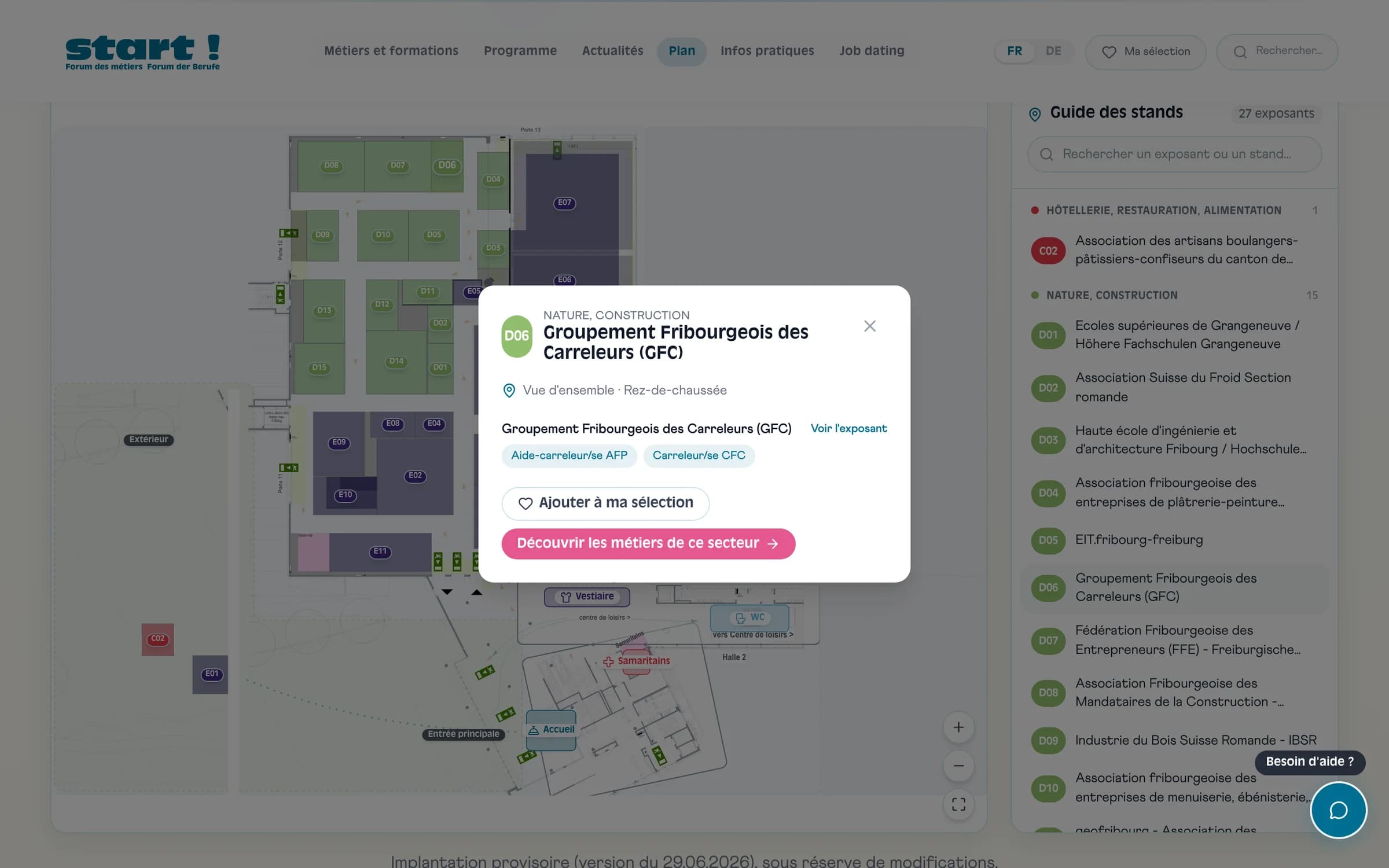Switch language to DE
Screen dimensions: 1389x868
pyautogui.click(x=1053, y=51)
